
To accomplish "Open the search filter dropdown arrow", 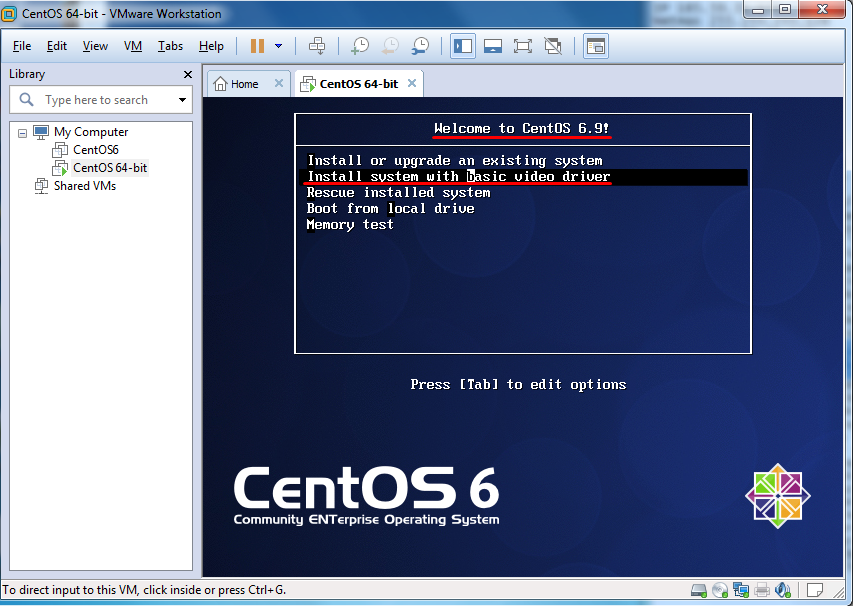I will coord(182,100).
